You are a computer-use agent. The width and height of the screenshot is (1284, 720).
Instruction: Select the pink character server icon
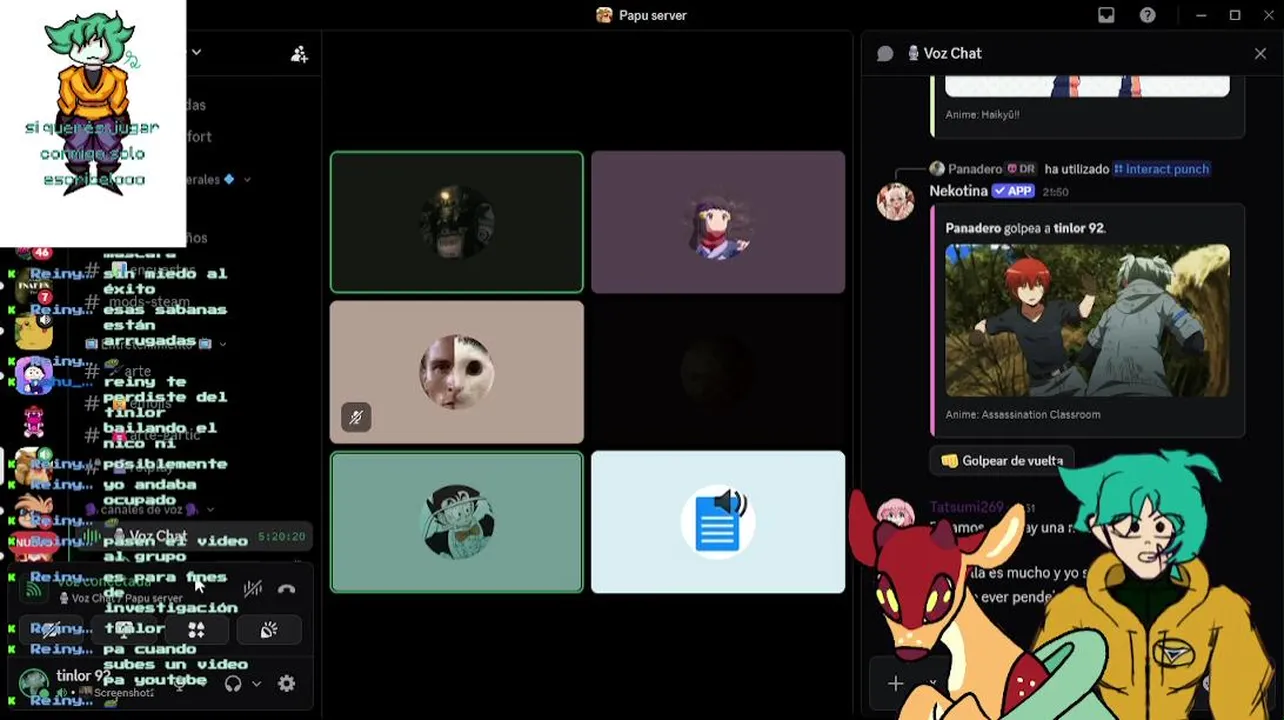pyautogui.click(x=34, y=422)
